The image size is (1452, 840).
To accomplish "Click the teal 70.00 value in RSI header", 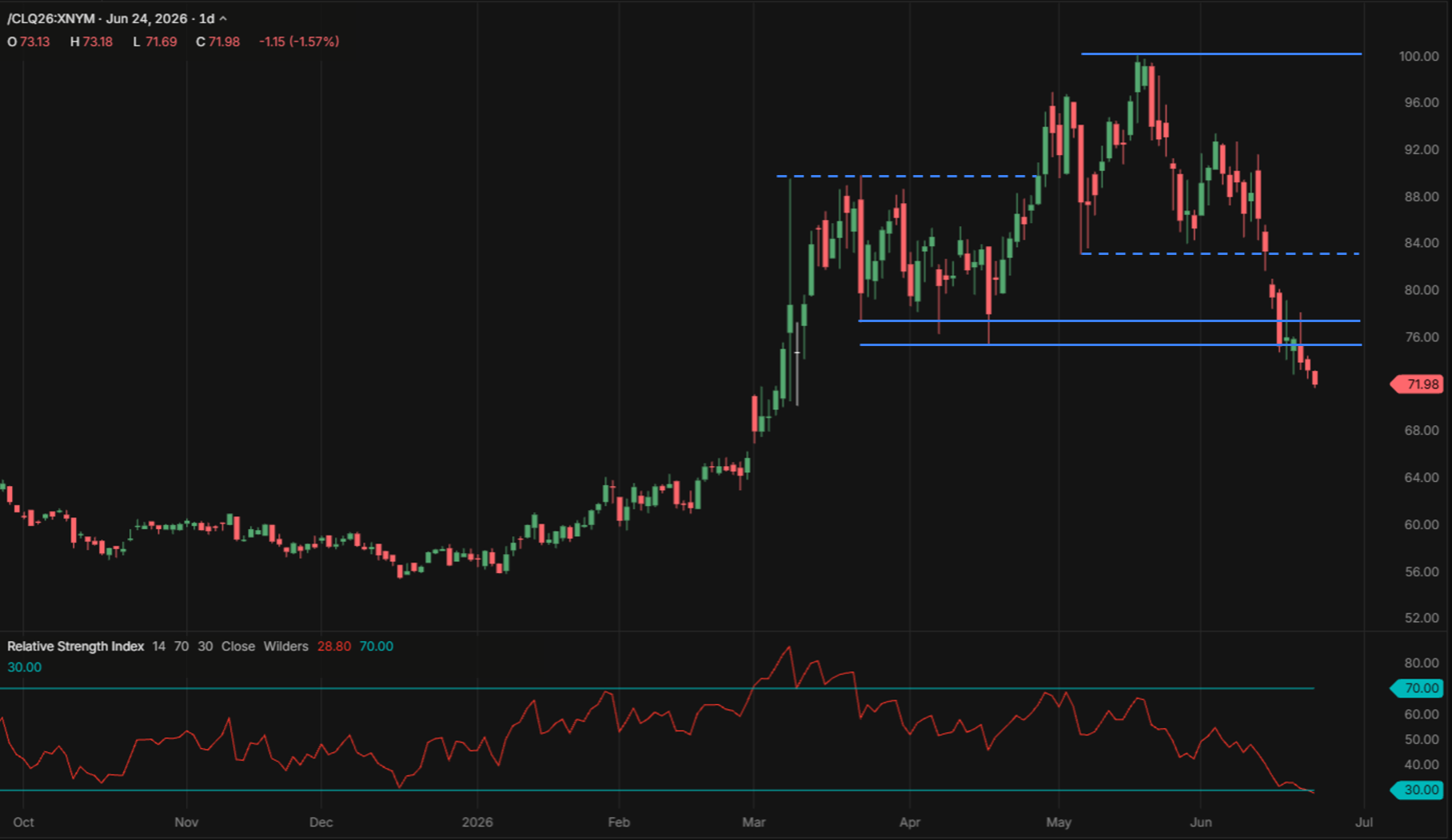I will (377, 647).
